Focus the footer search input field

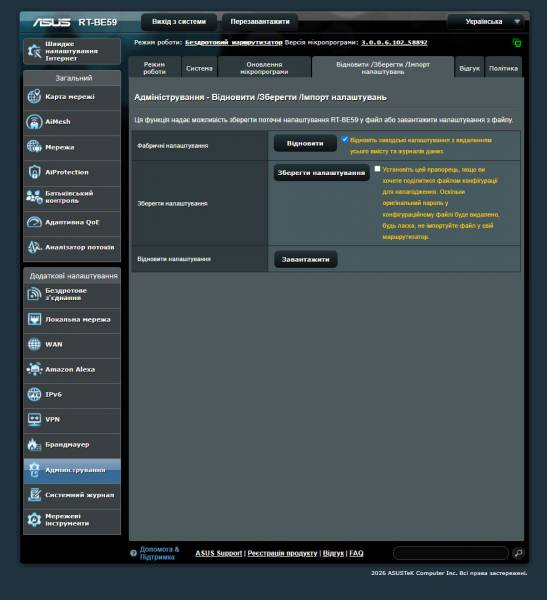click(451, 553)
